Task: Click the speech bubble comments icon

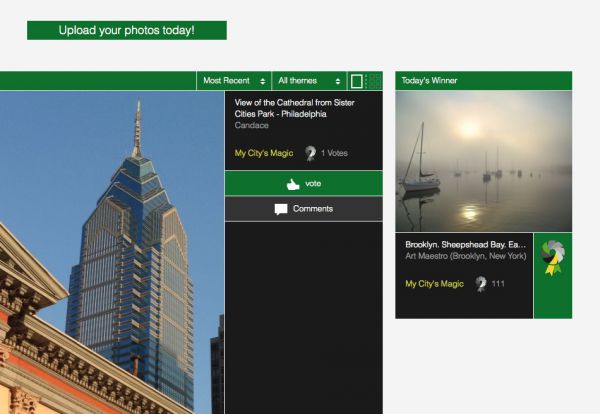Action: 281,209
